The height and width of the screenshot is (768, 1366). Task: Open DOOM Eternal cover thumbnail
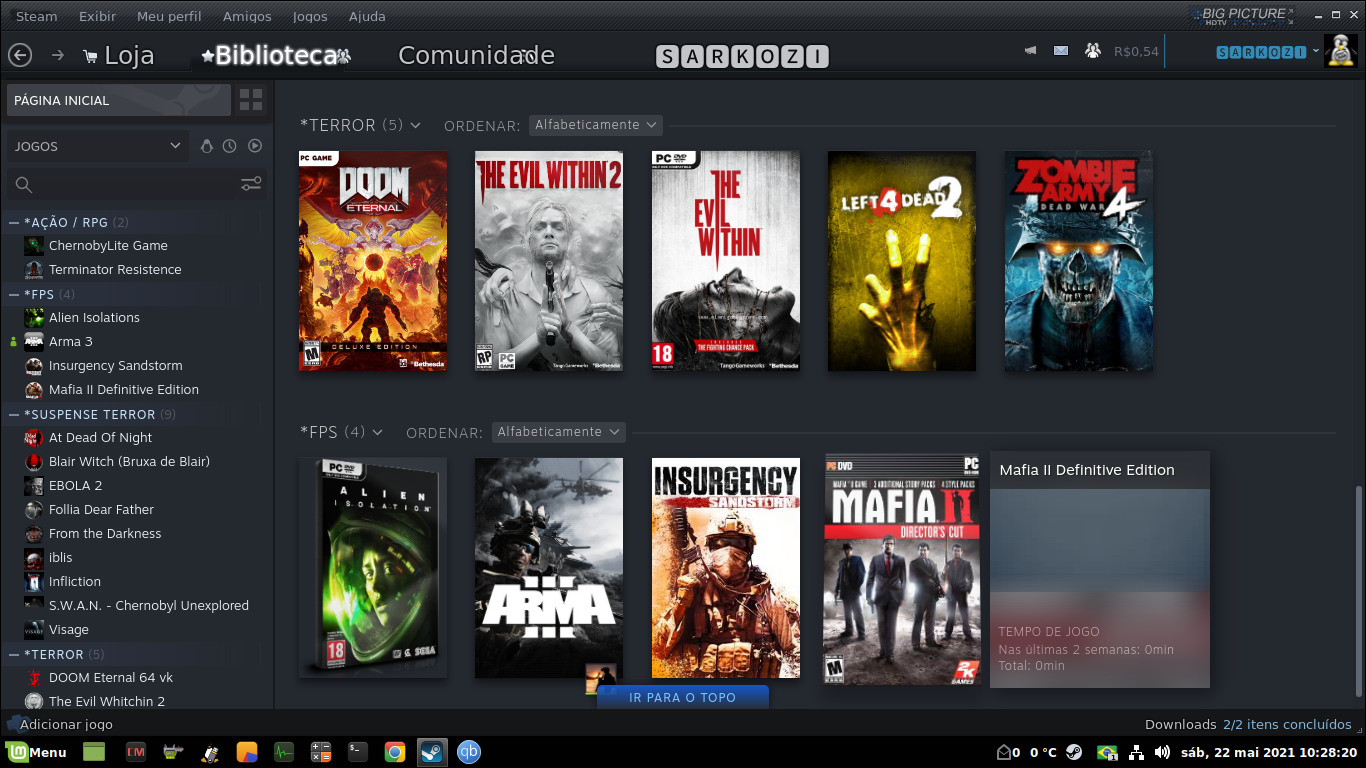(373, 261)
